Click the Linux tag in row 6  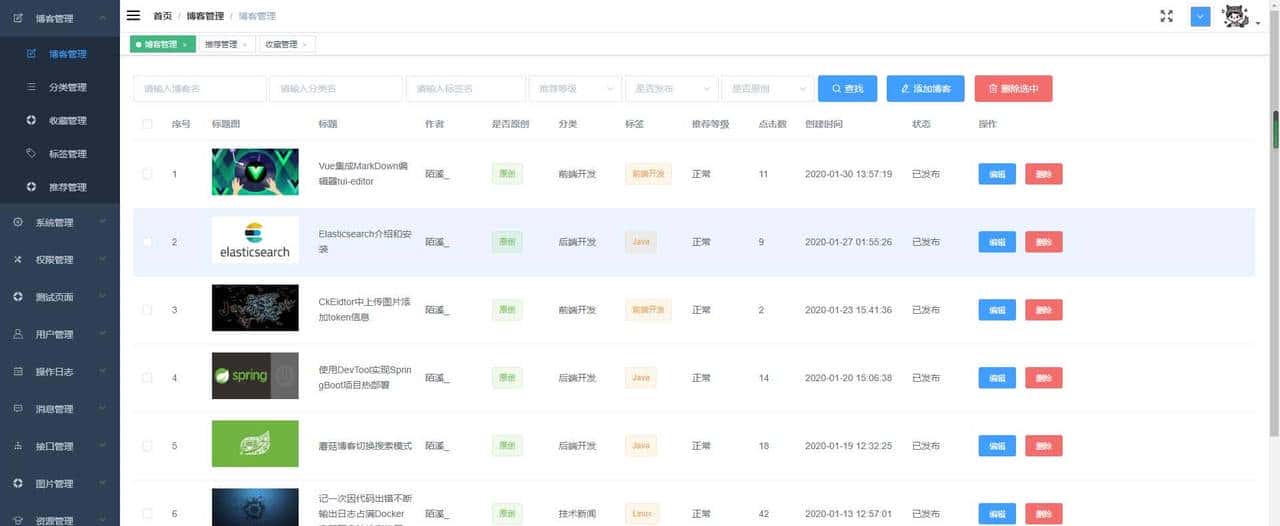[642, 514]
